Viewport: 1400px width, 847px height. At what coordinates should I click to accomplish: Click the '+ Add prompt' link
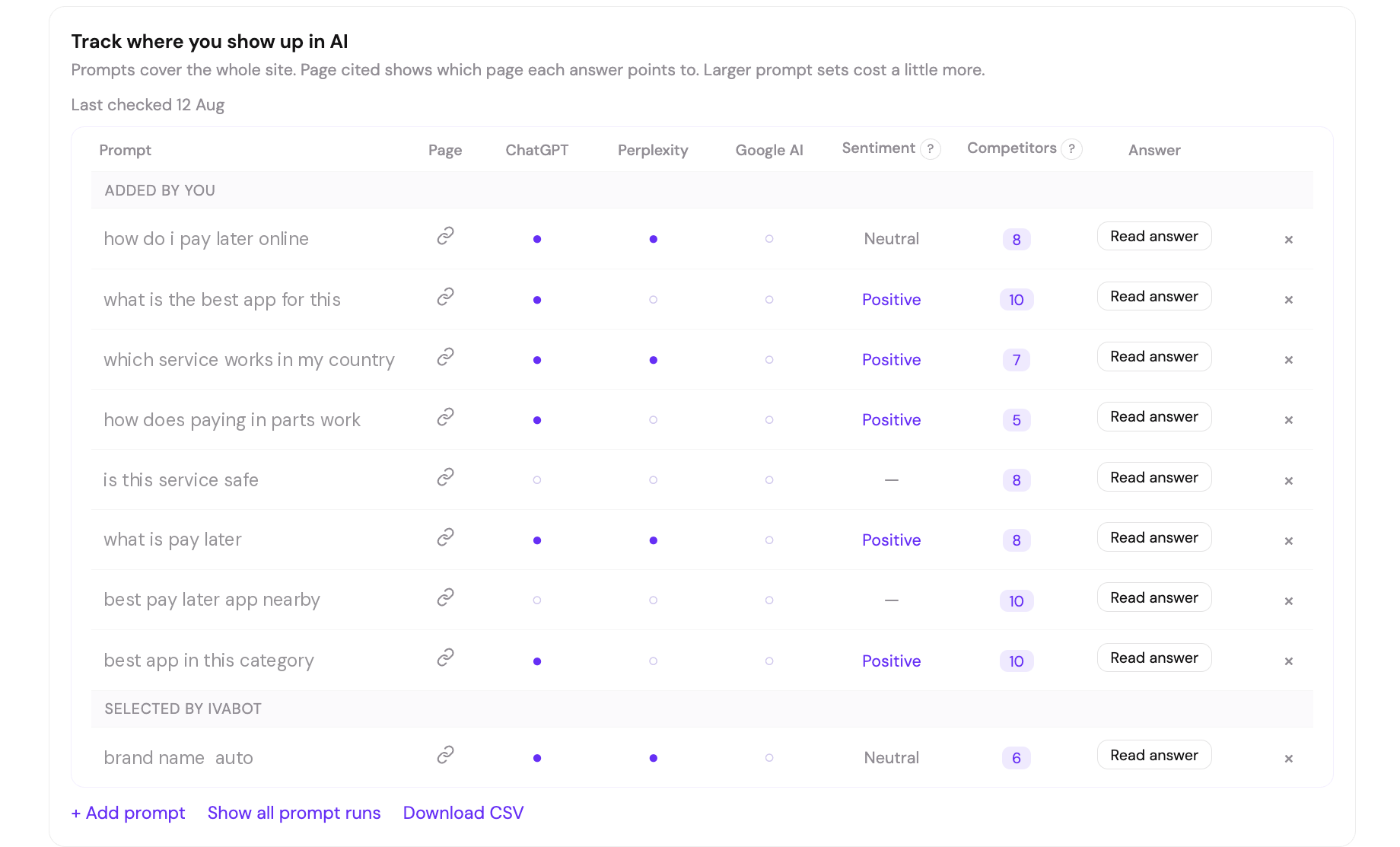pyautogui.click(x=128, y=813)
